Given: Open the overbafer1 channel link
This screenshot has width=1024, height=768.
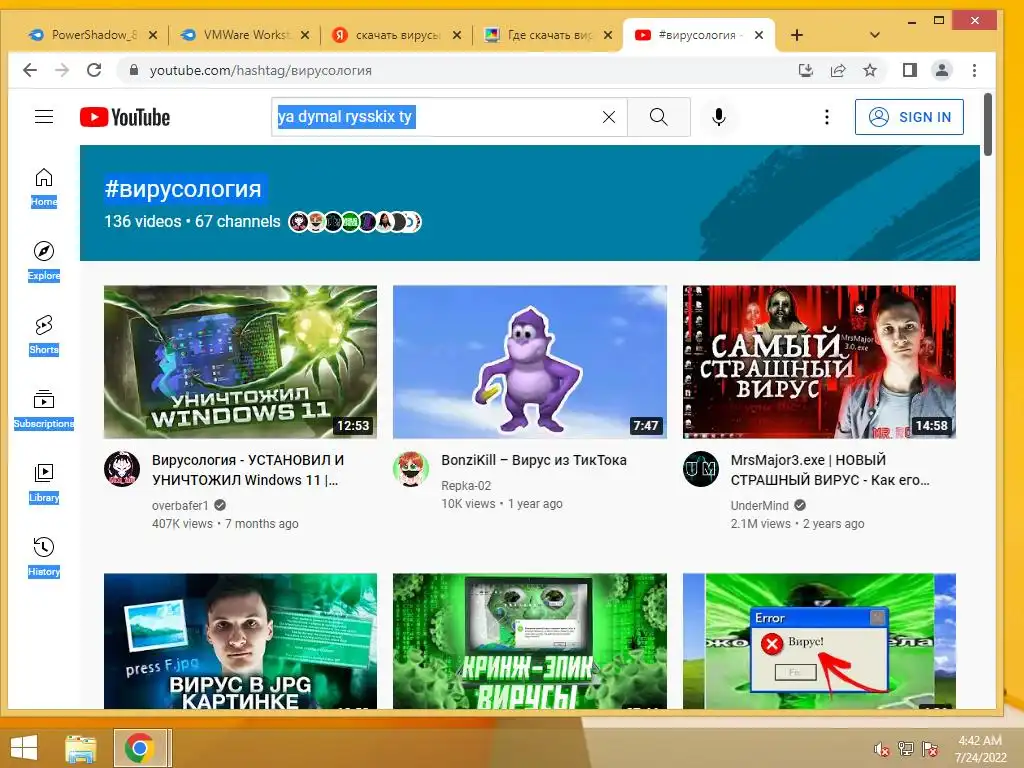Looking at the screenshot, I should (x=180, y=505).
